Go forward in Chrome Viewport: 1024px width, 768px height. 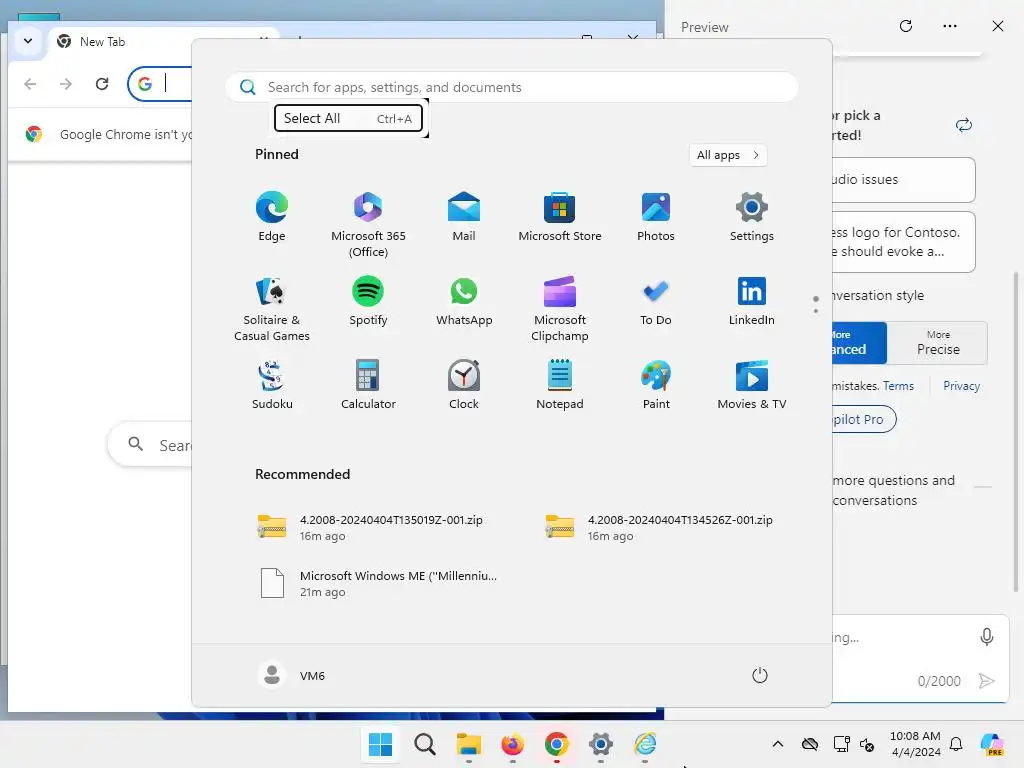point(66,84)
